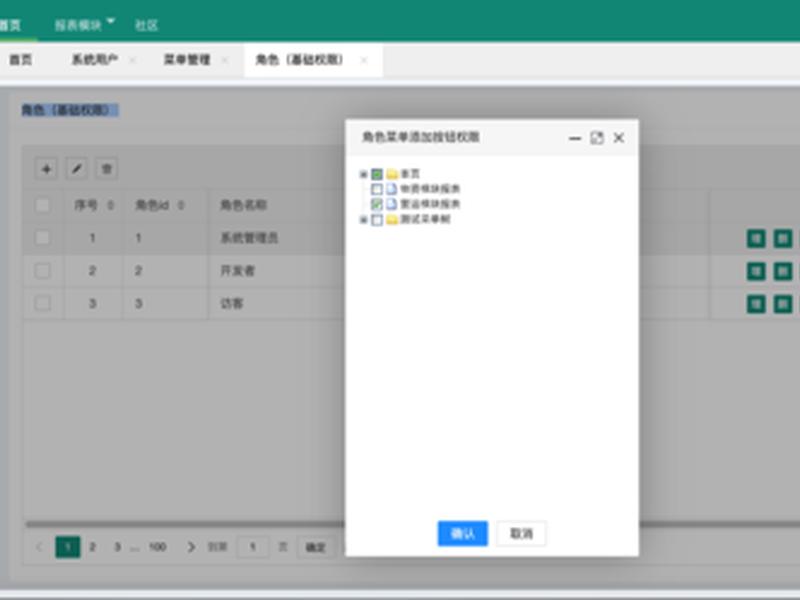Select the 访客 row checkbox
This screenshot has height=600, width=800.
pyautogui.click(x=42, y=303)
